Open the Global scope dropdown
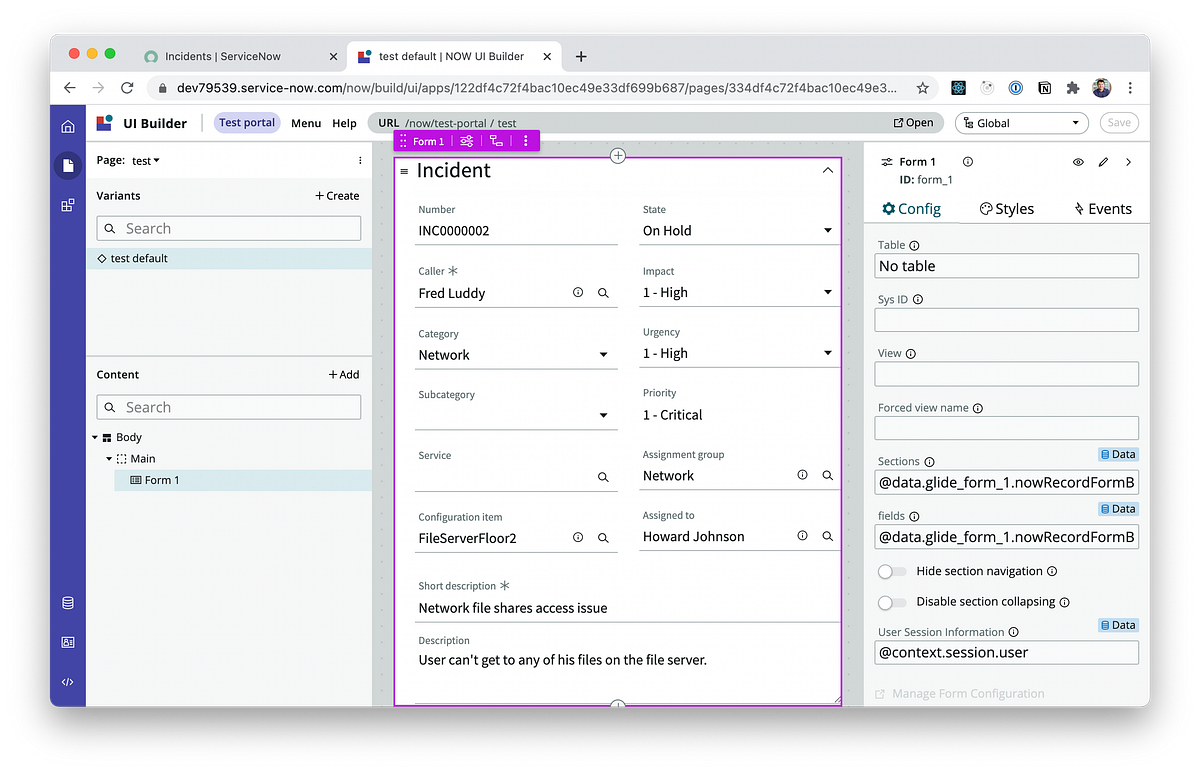 click(x=1021, y=122)
